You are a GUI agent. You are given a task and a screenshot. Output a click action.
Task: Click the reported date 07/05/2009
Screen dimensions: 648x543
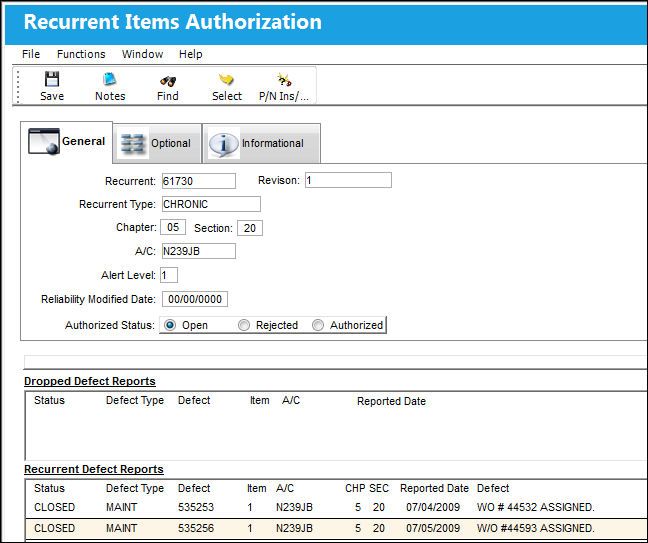click(x=433, y=528)
